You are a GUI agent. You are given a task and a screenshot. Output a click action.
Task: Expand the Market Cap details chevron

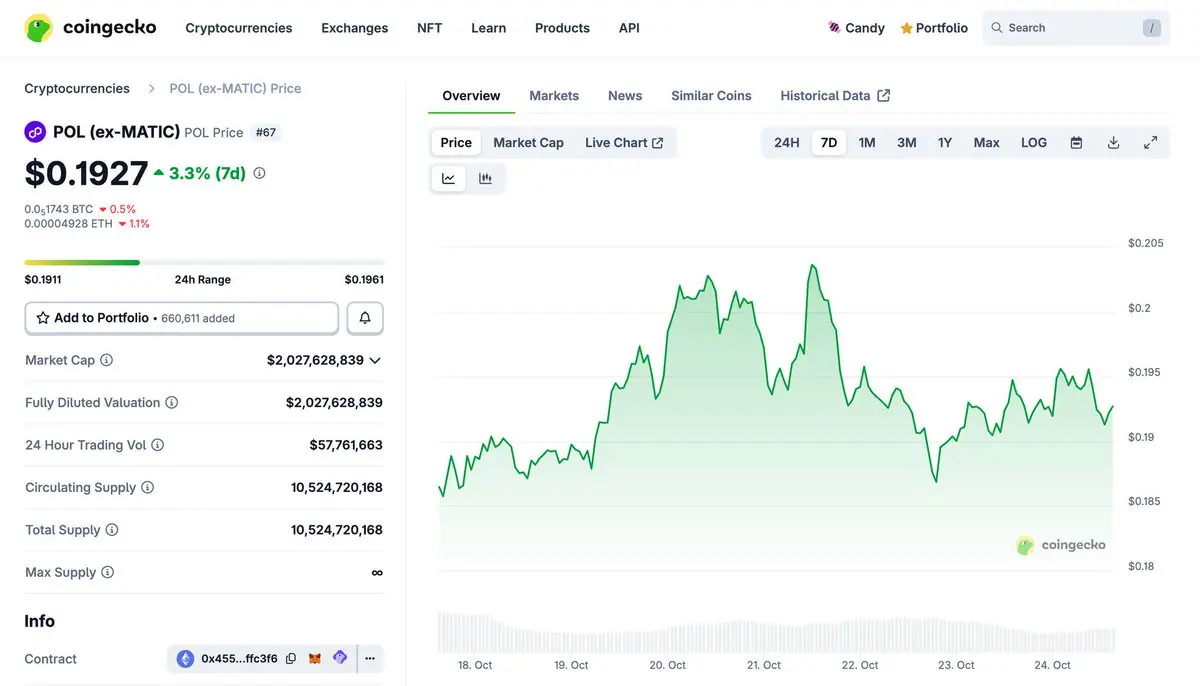[x=375, y=360]
